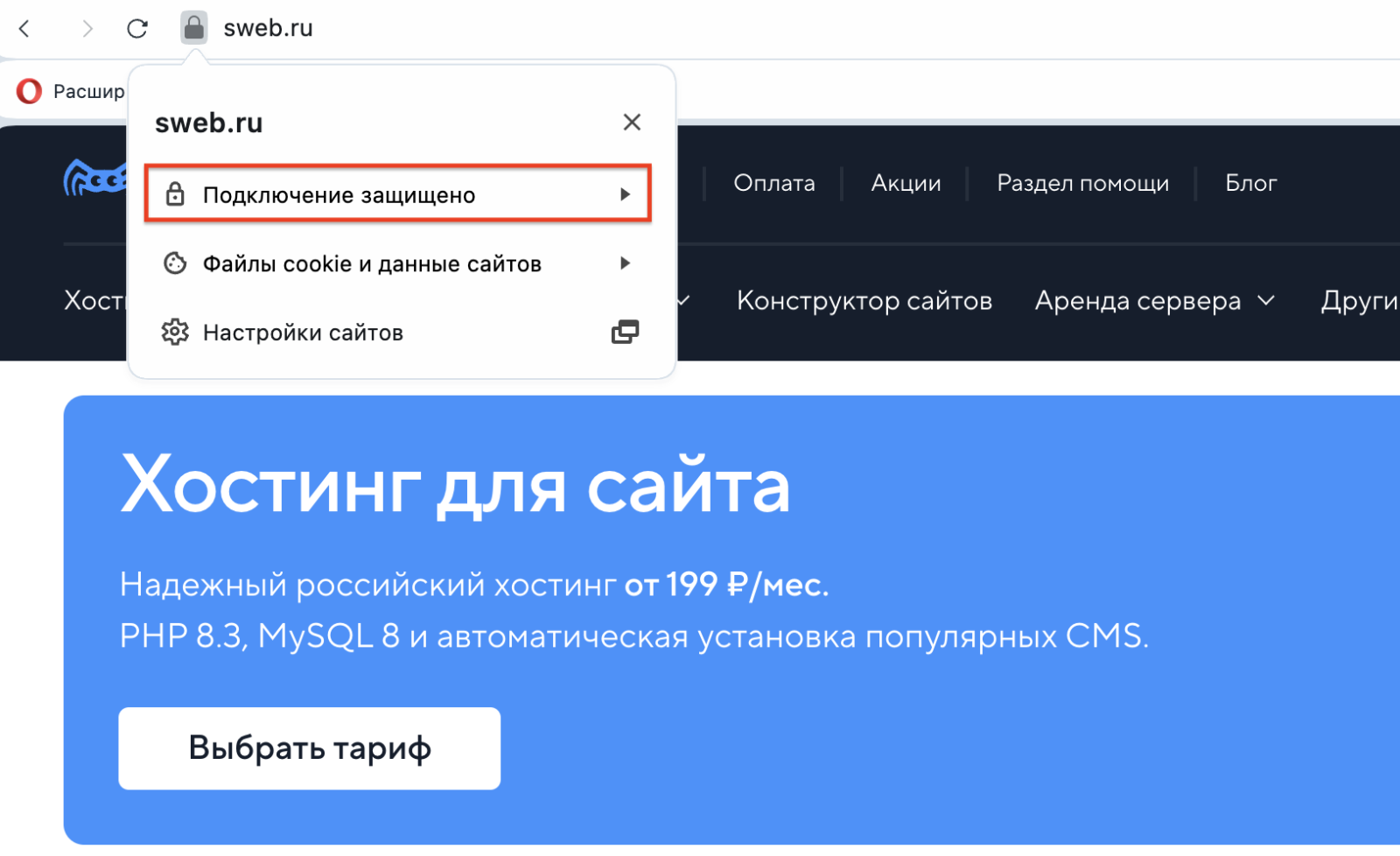
Task: Close the sweb.ru site info popup
Action: pos(632,123)
